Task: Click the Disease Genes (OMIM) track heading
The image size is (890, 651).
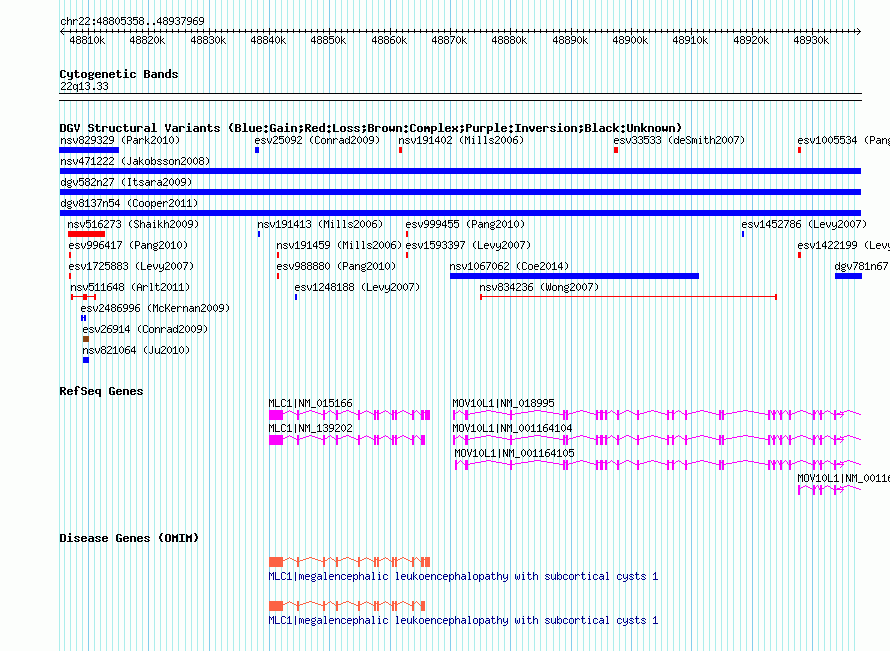Action: click(129, 538)
